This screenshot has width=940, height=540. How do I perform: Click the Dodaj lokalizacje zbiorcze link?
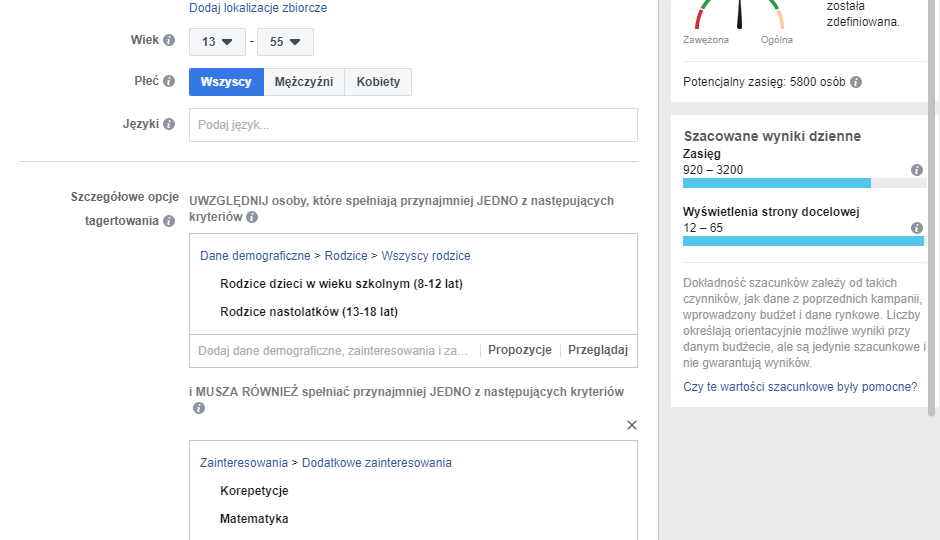coord(258,8)
